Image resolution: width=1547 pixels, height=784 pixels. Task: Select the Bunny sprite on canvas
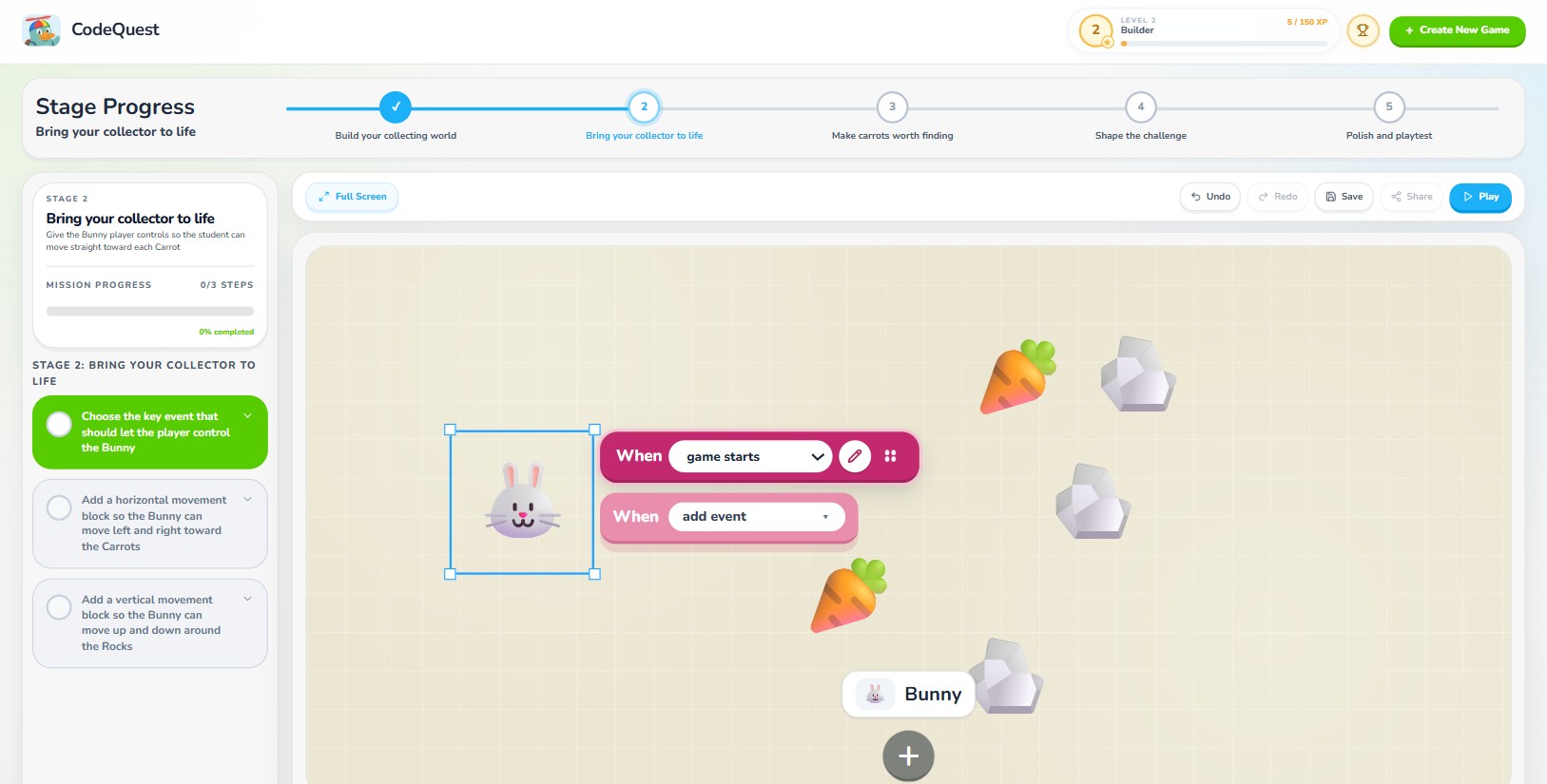click(x=522, y=503)
